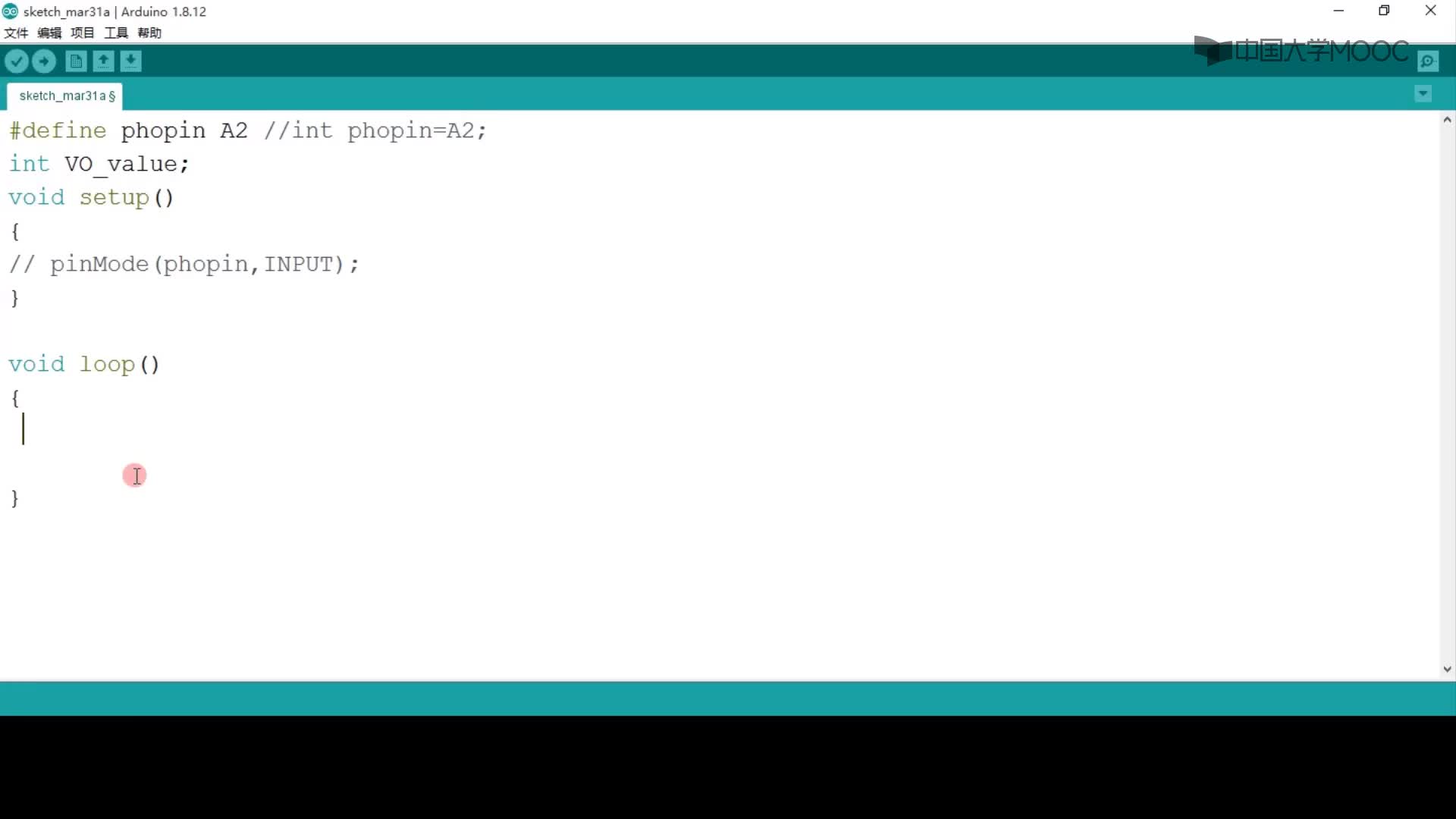Click the sketch_mar31a tab
The height and width of the screenshot is (819, 1456).
click(67, 95)
